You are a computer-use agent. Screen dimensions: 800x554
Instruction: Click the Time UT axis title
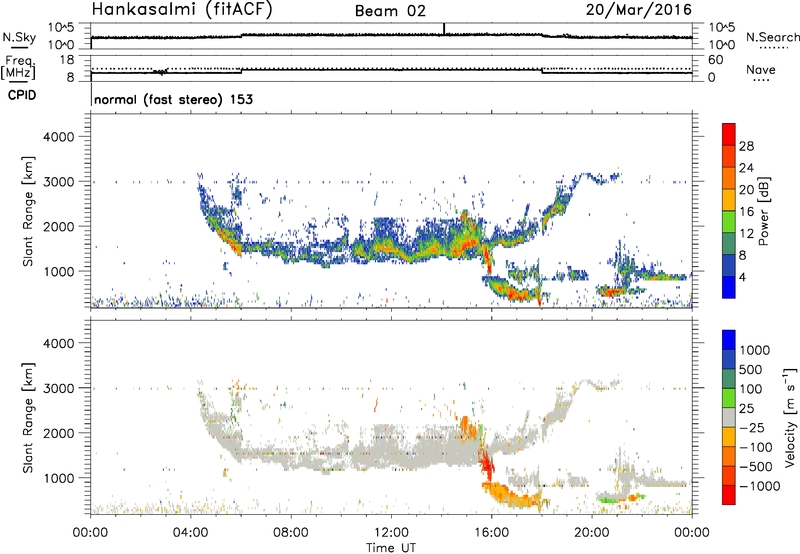coord(391,548)
